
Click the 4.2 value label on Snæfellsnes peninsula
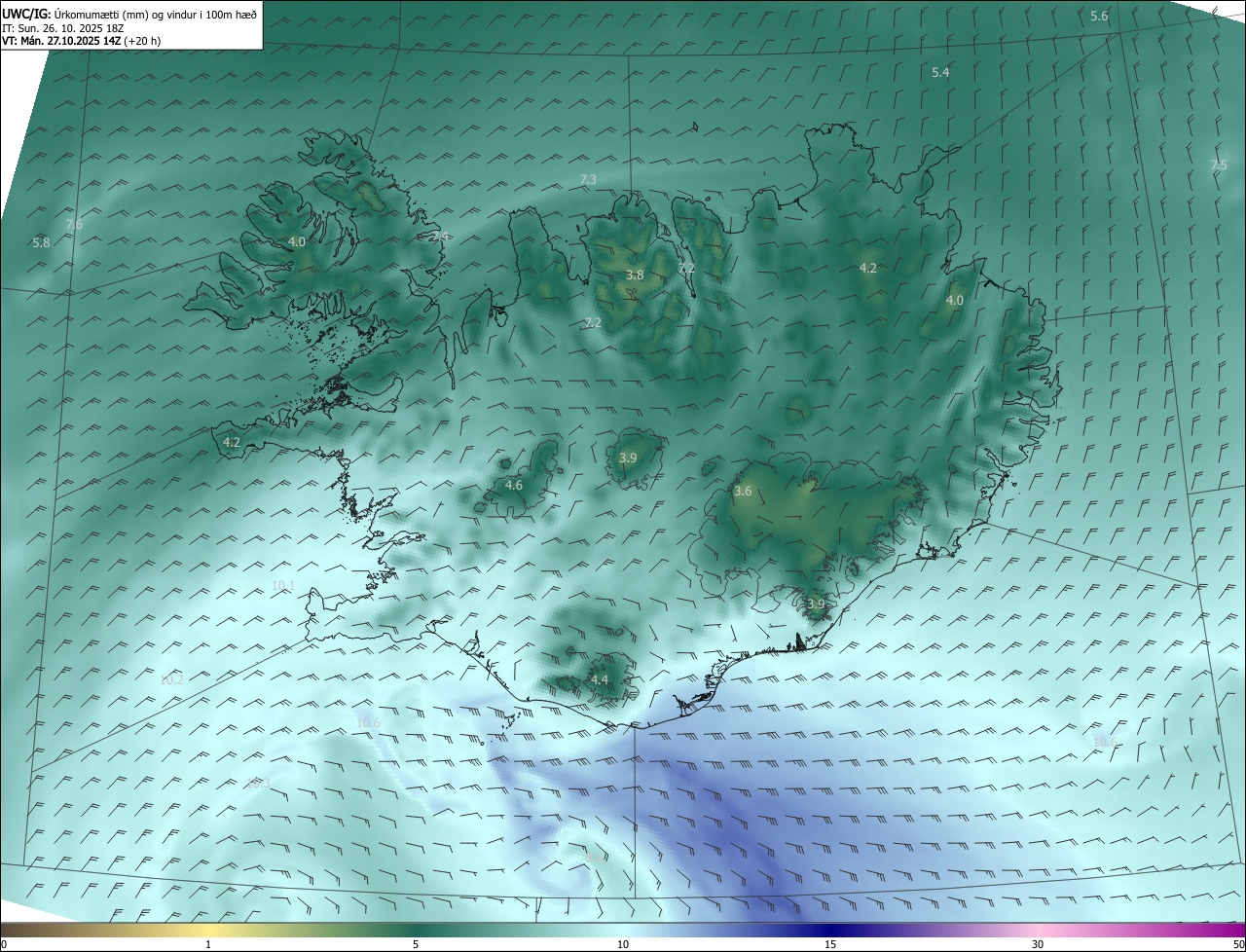click(232, 442)
